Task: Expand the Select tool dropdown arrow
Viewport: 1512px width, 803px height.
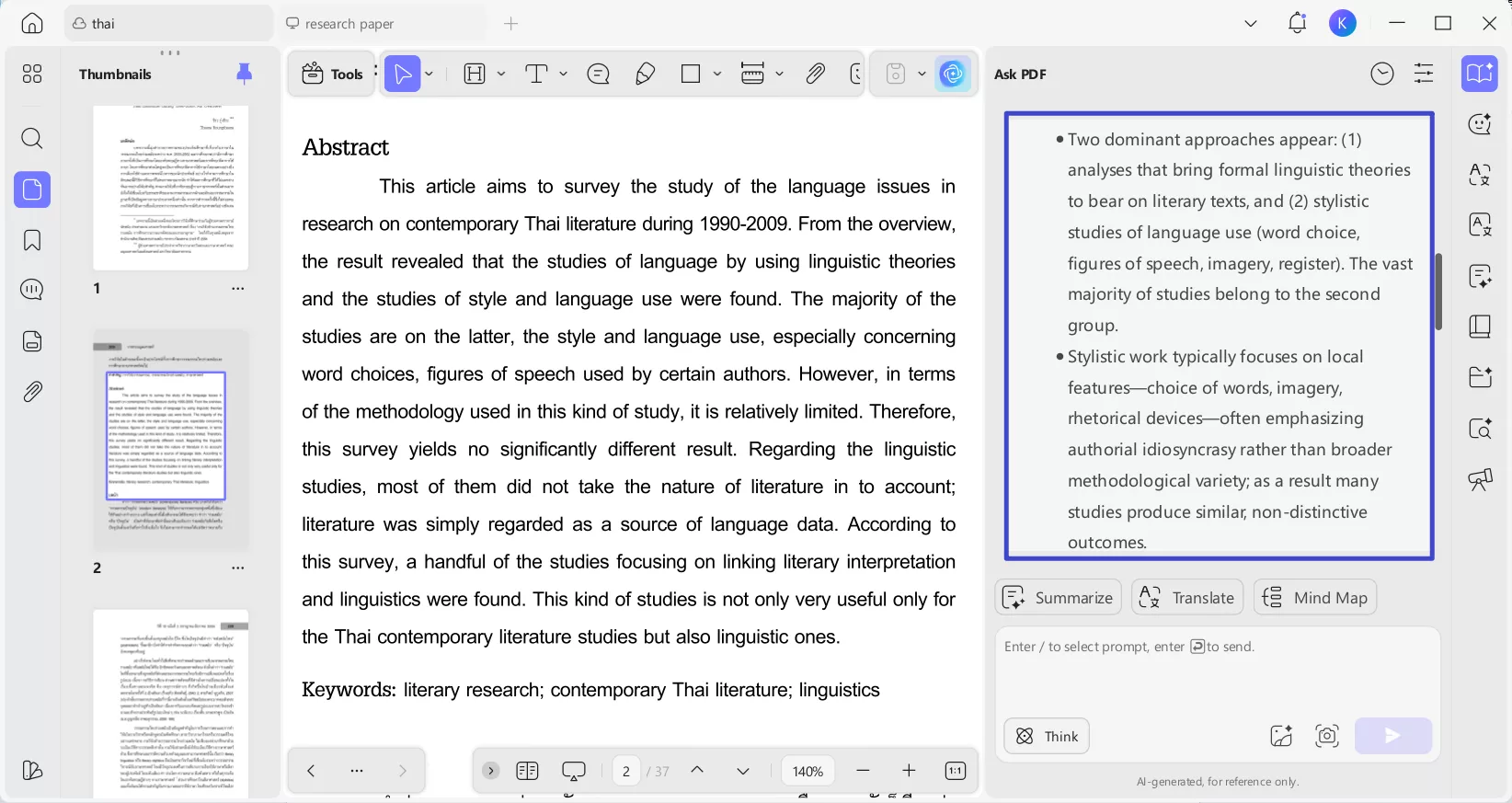Action: click(430, 74)
